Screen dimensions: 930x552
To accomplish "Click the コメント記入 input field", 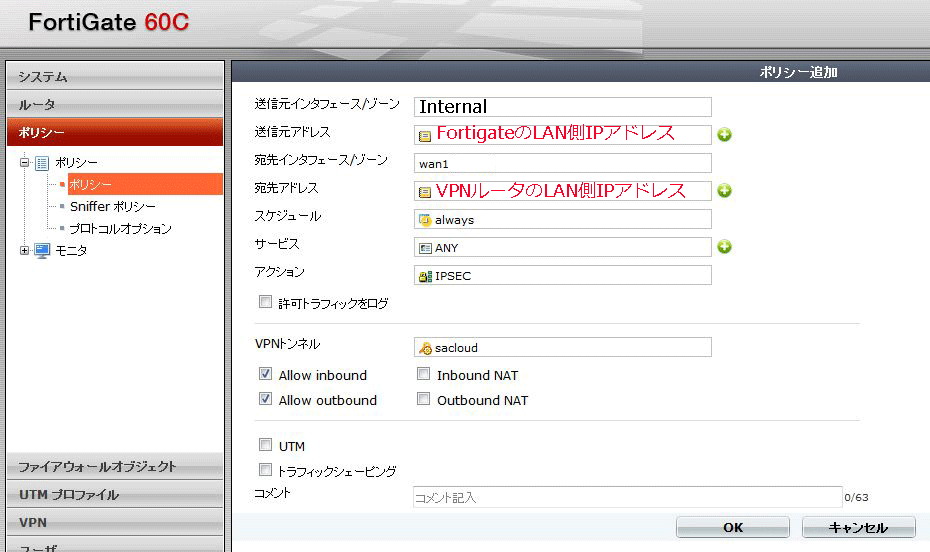I will pyautogui.click(x=628, y=497).
